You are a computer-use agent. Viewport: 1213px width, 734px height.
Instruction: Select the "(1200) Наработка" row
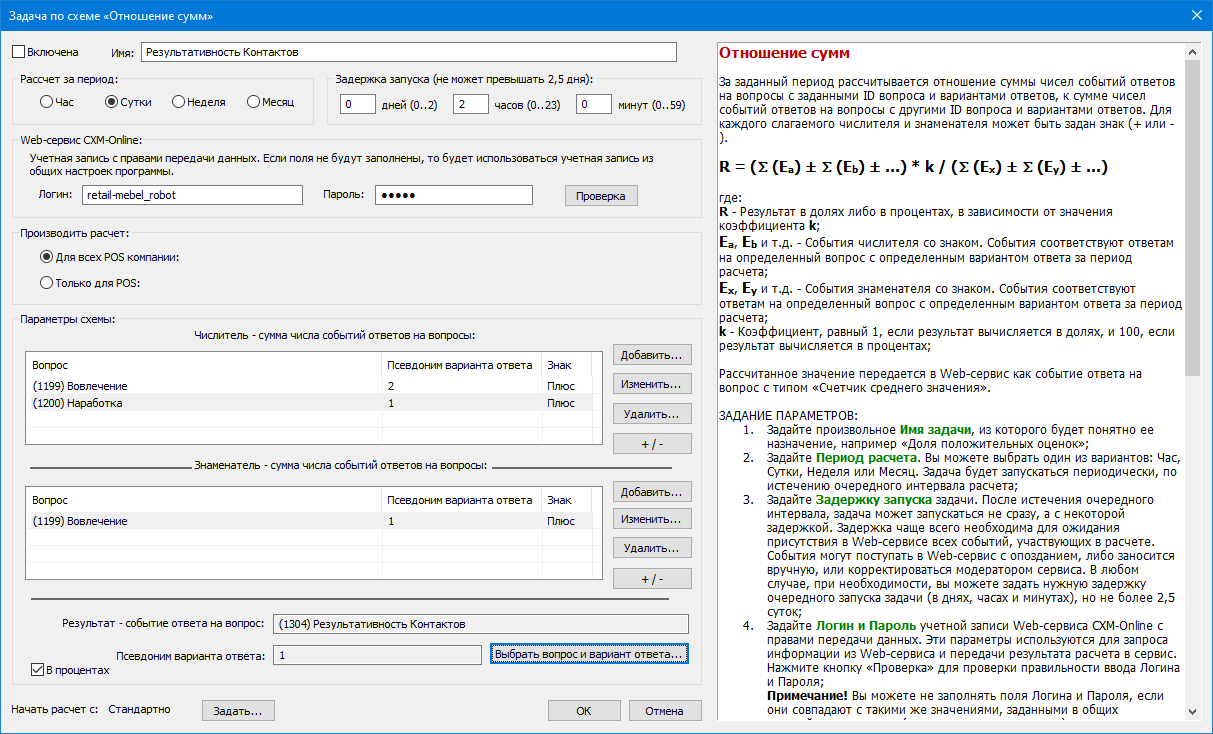[200, 403]
